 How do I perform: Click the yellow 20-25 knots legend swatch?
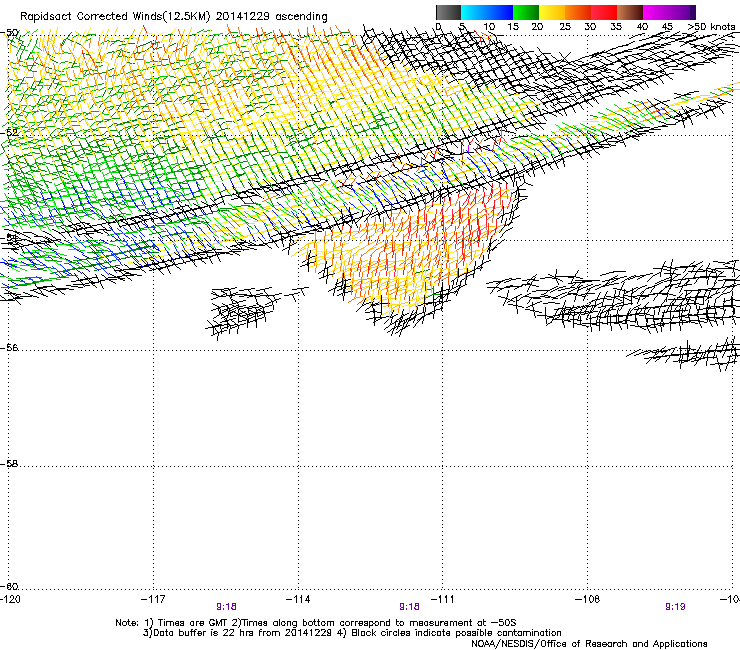(x=552, y=12)
